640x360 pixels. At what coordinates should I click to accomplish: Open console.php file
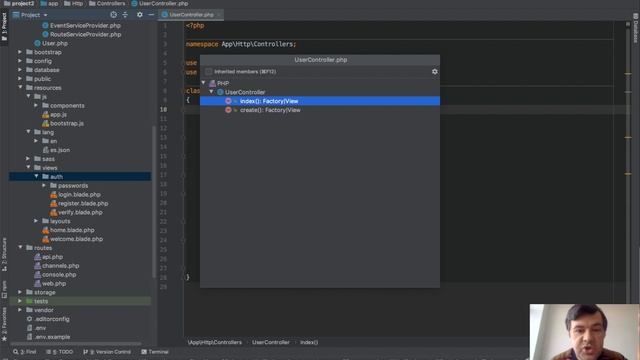pyautogui.click(x=59, y=275)
